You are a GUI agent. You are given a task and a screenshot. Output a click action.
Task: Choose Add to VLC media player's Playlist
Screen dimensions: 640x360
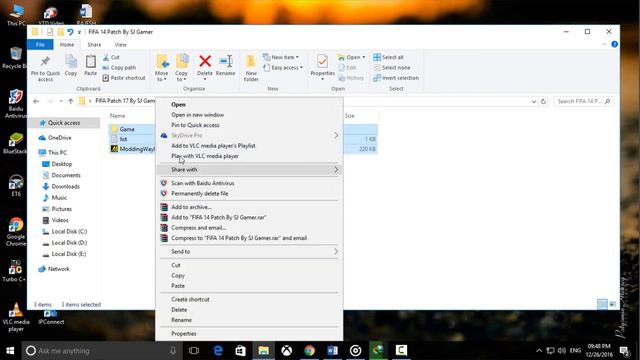(x=213, y=146)
